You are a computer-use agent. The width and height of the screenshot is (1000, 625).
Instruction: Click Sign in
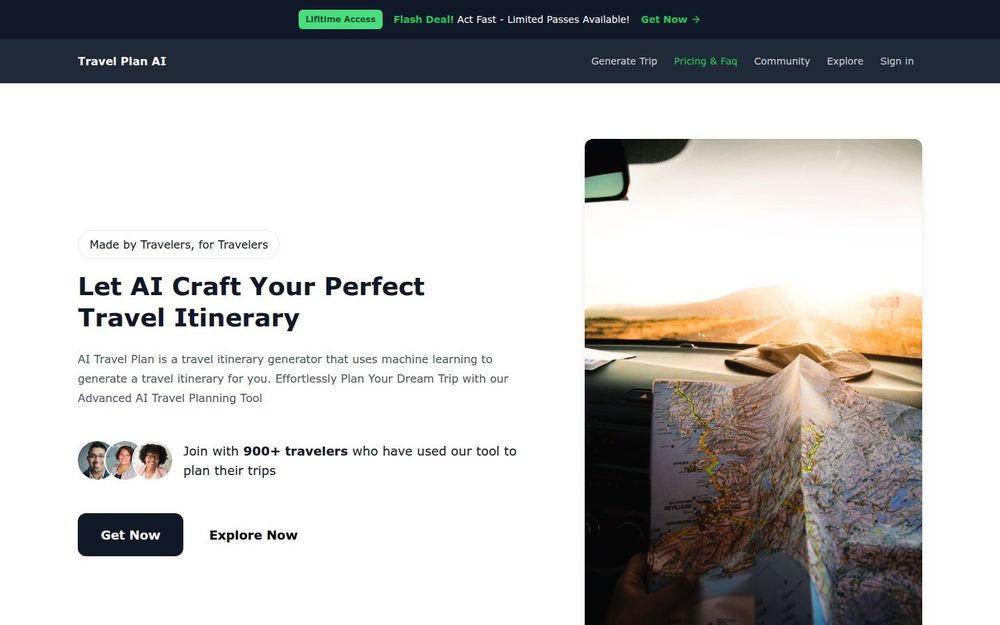click(897, 61)
